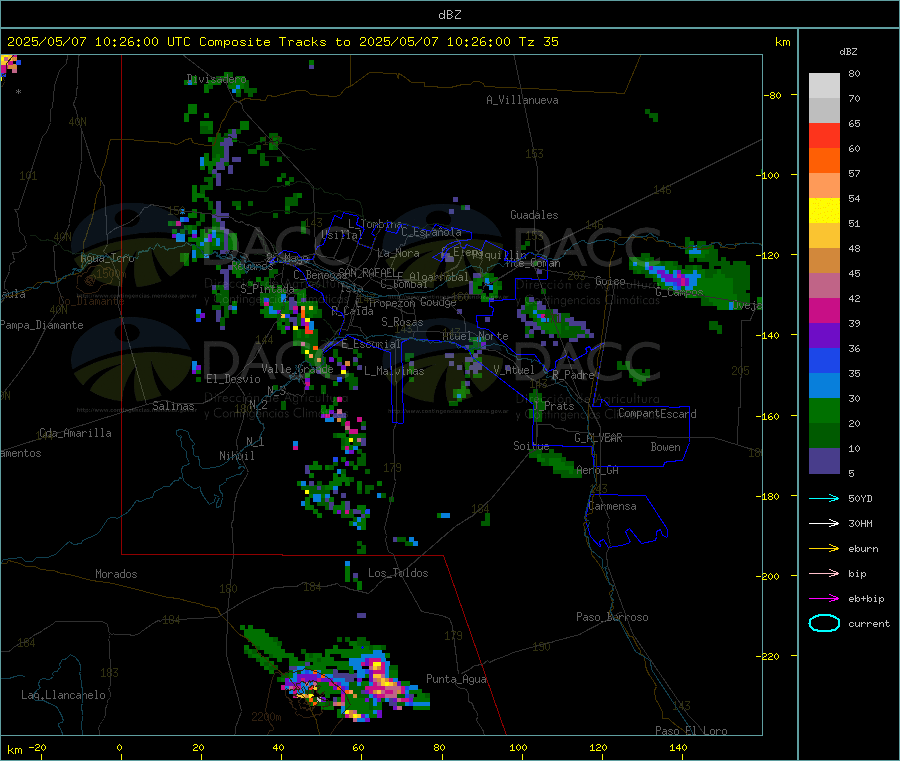The width and height of the screenshot is (900, 761).
Task: Click the Aero_GA location label
Action: pyautogui.click(x=598, y=470)
